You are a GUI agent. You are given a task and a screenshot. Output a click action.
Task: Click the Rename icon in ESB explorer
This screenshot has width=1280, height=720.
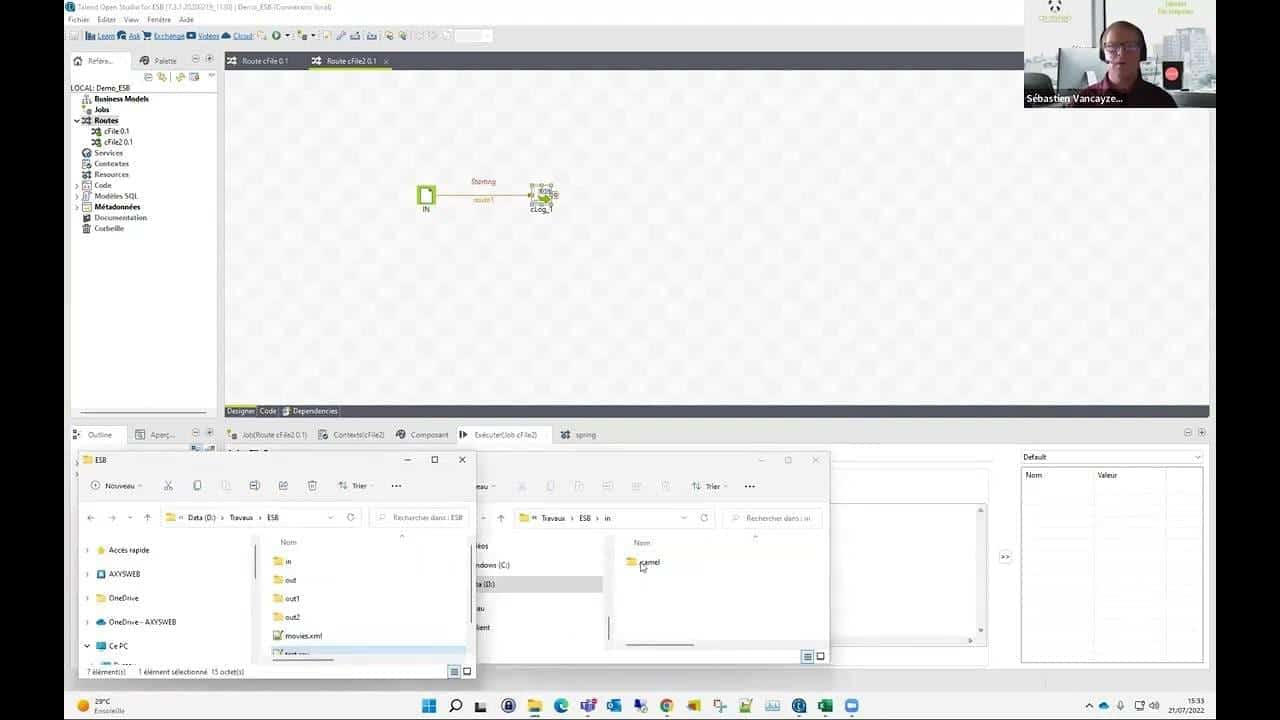254,486
